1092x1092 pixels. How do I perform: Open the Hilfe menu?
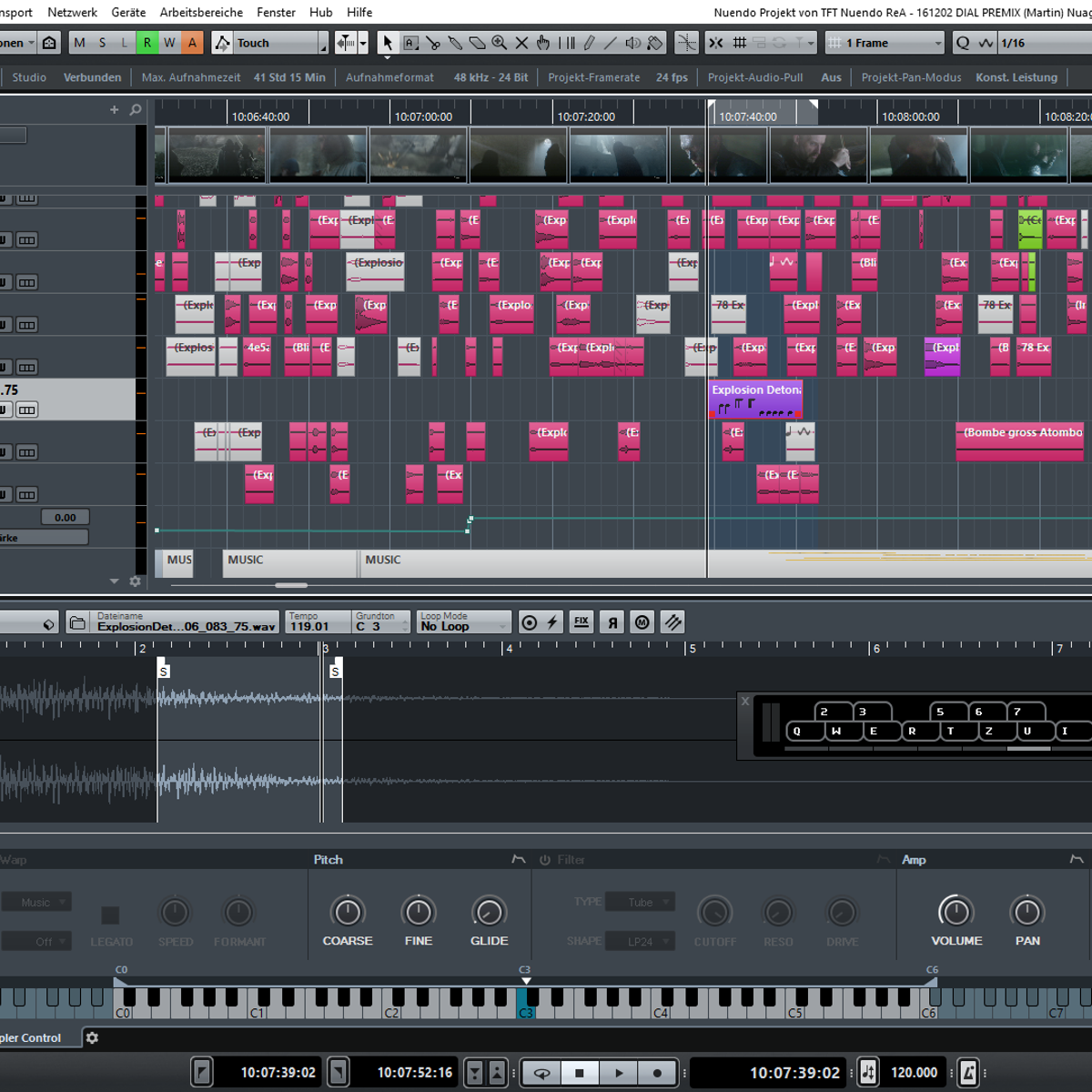click(359, 13)
